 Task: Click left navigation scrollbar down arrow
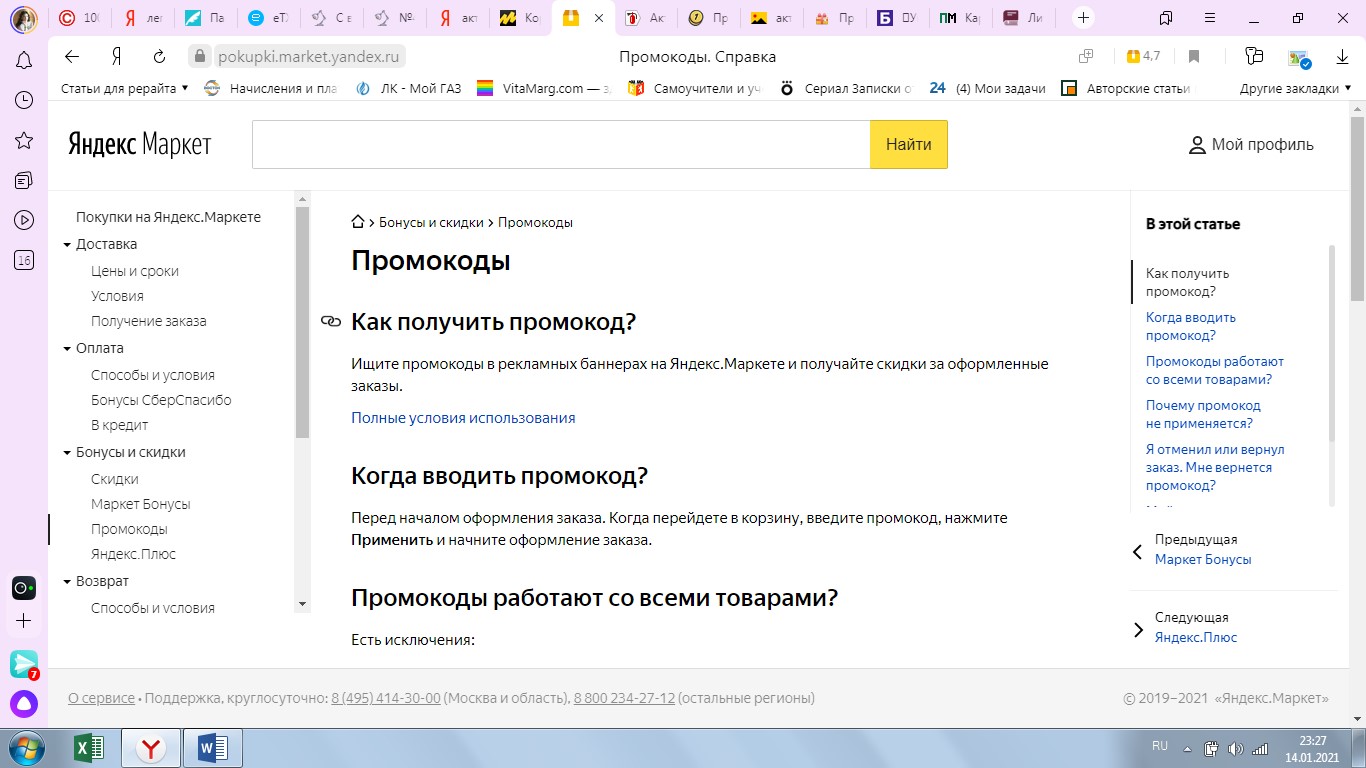click(x=303, y=604)
